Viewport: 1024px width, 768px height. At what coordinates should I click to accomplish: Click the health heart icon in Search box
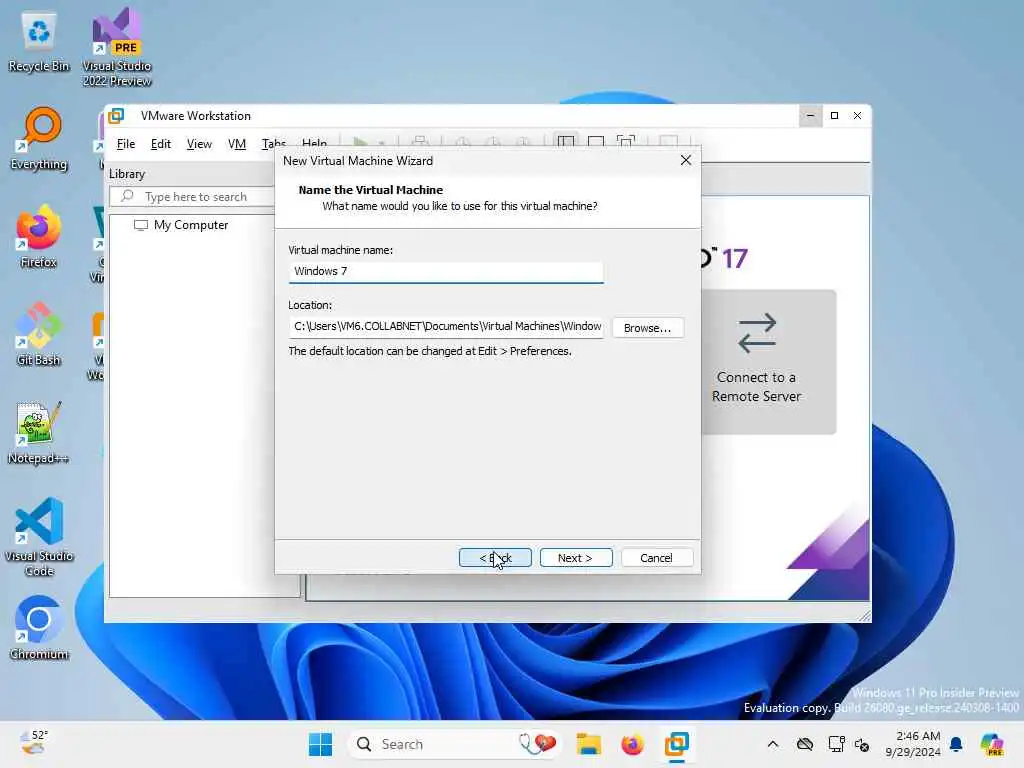pyautogui.click(x=537, y=743)
